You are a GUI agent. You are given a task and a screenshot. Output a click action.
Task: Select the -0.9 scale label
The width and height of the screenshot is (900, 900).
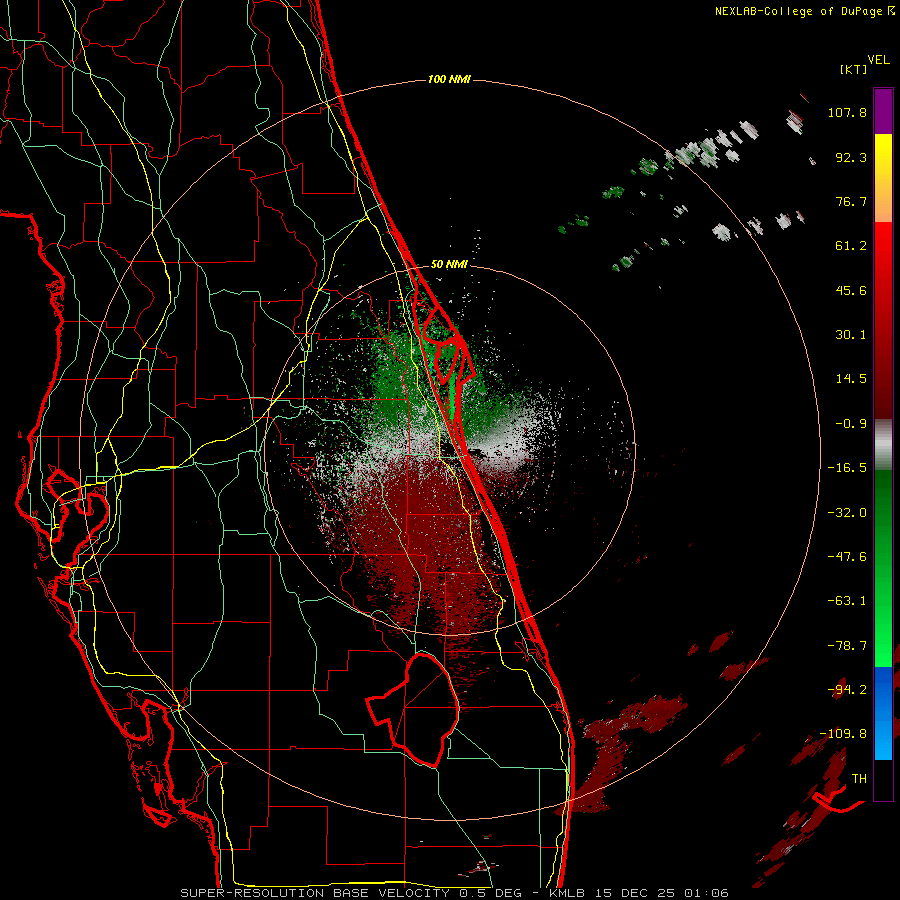851,424
